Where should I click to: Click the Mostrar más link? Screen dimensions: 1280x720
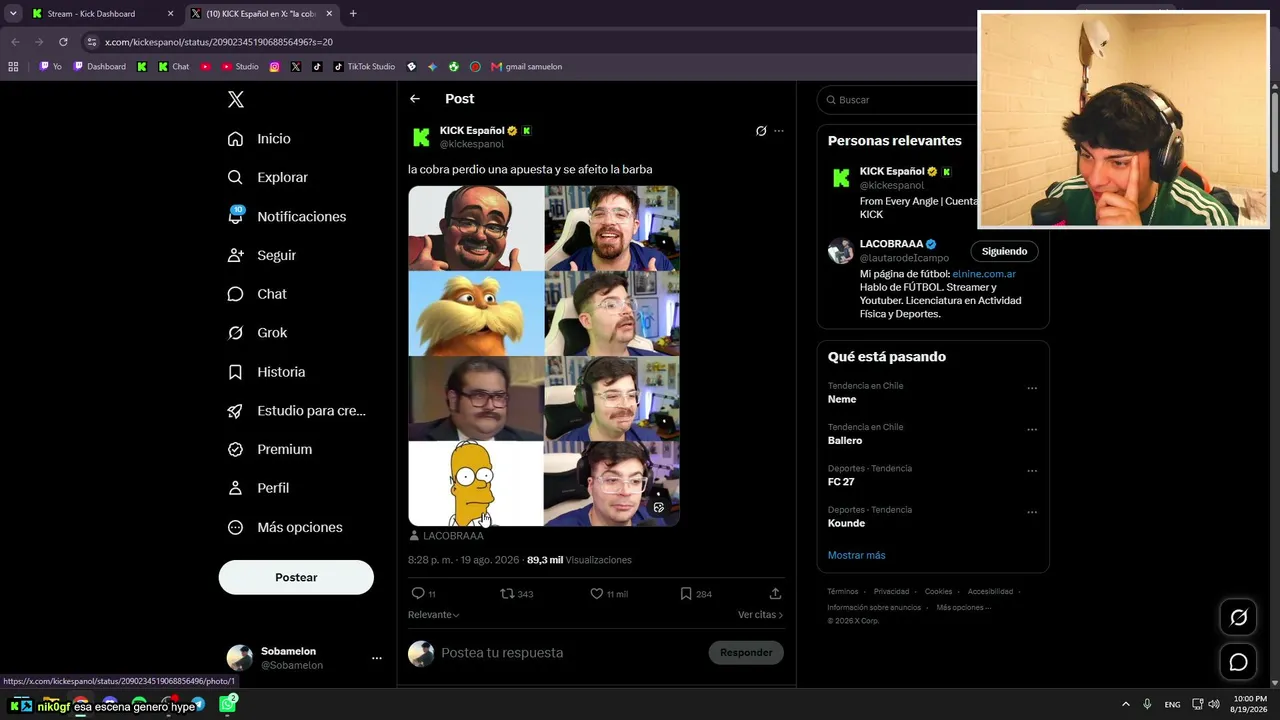coord(856,555)
